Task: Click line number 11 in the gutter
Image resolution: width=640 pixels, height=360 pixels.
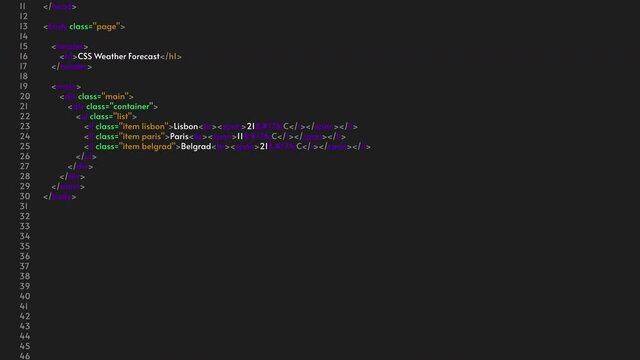Action: (x=23, y=6)
